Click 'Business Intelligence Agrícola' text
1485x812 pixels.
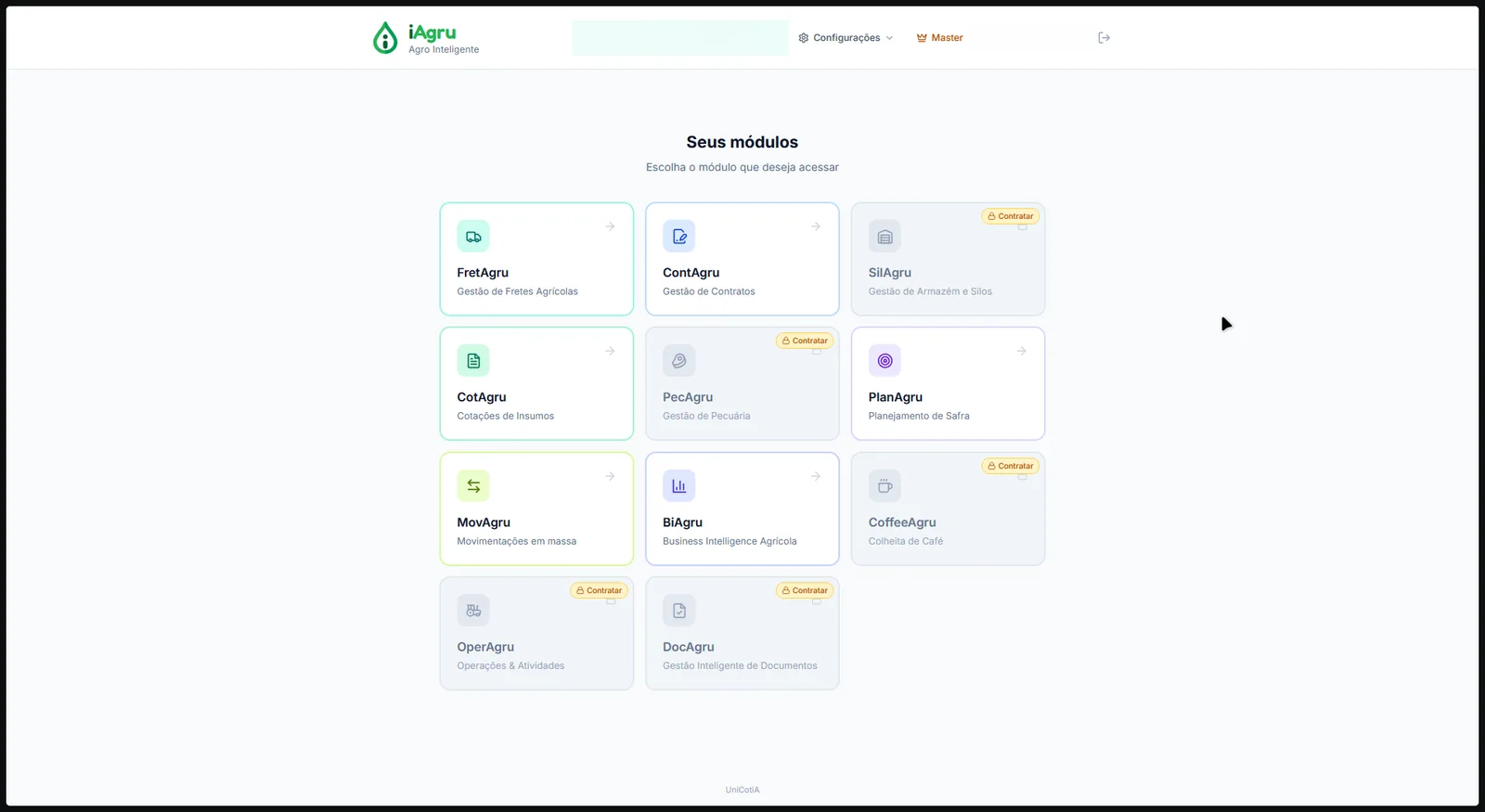click(730, 541)
